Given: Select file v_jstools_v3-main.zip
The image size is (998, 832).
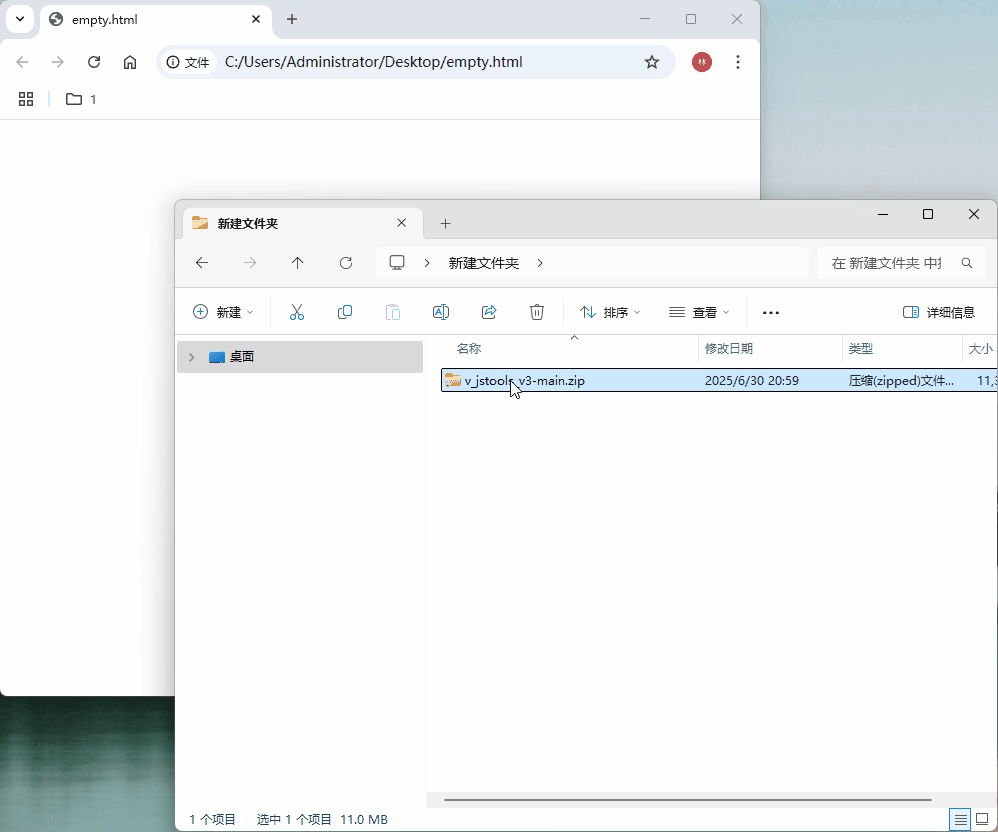Looking at the screenshot, I should click(x=524, y=381).
